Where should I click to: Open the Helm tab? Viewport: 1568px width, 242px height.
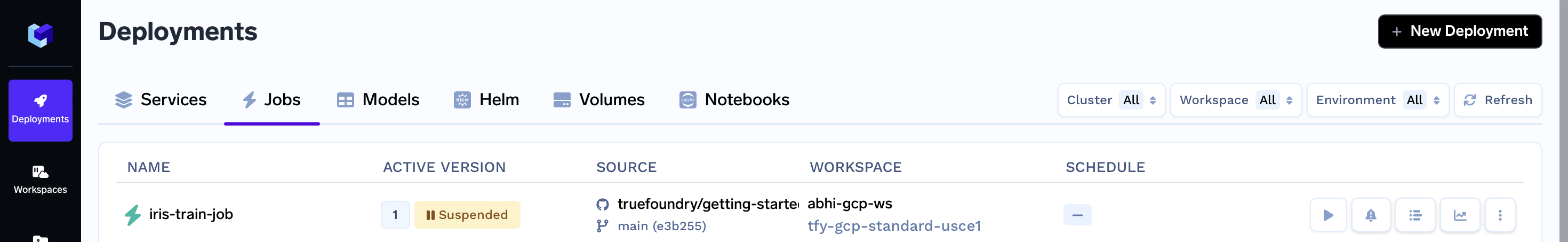(486, 100)
